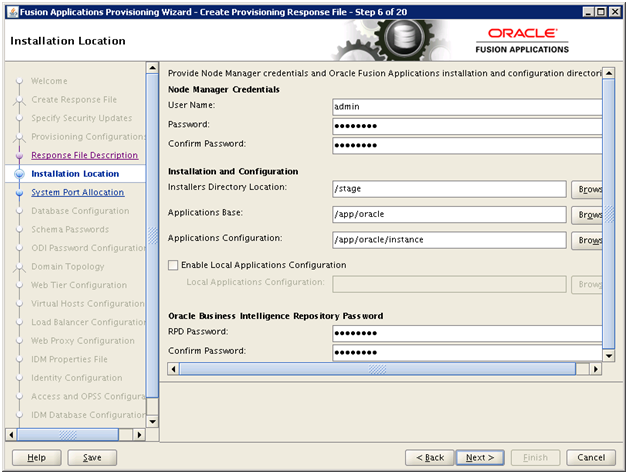Viewport: 628px width, 474px height.
Task: Click step list vertical scrollbar thumb
Action: pos(152,235)
